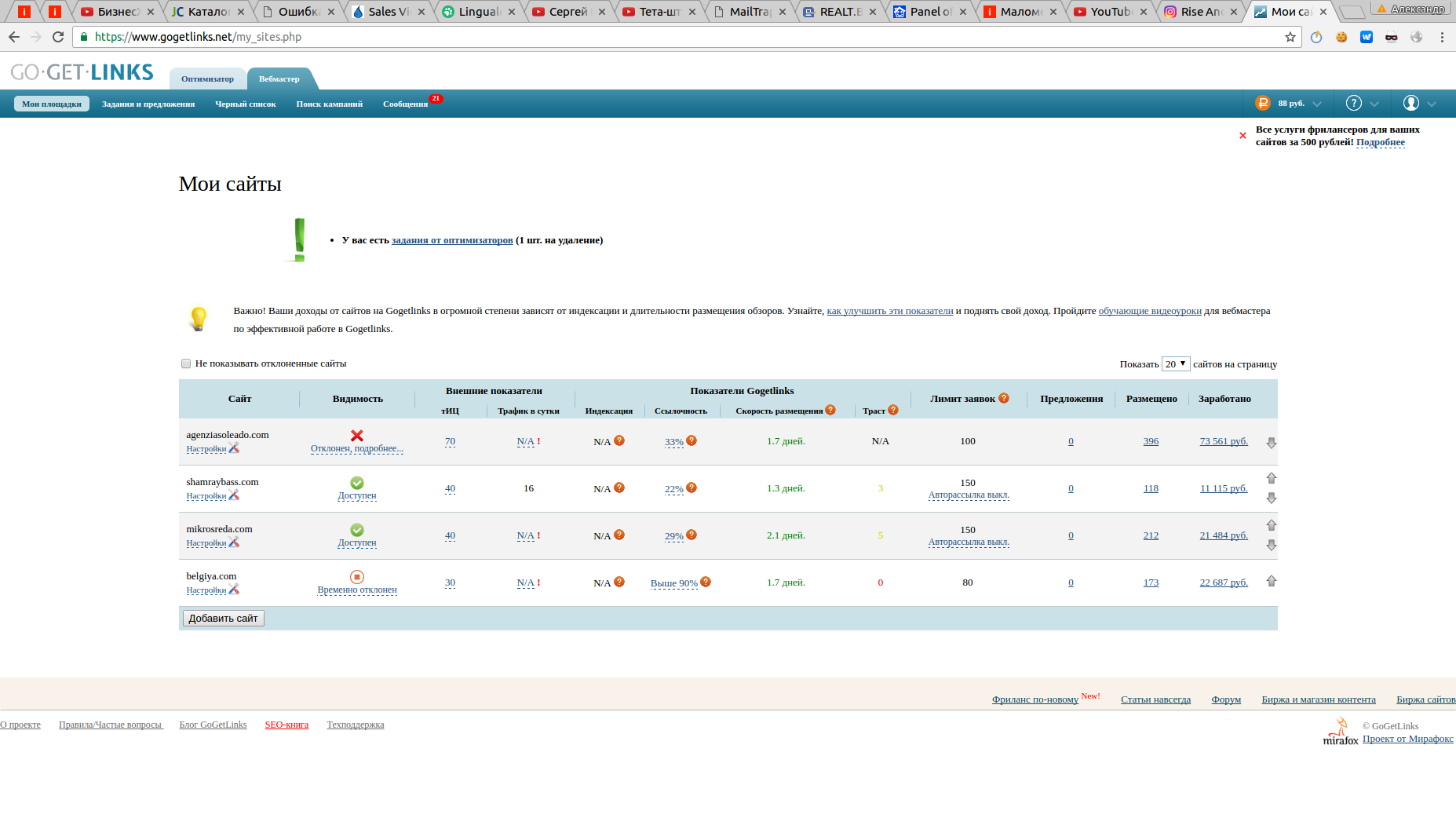The width and height of the screenshot is (1456, 829).
Task: Reload the page with browser refresh button
Action: pyautogui.click(x=58, y=37)
